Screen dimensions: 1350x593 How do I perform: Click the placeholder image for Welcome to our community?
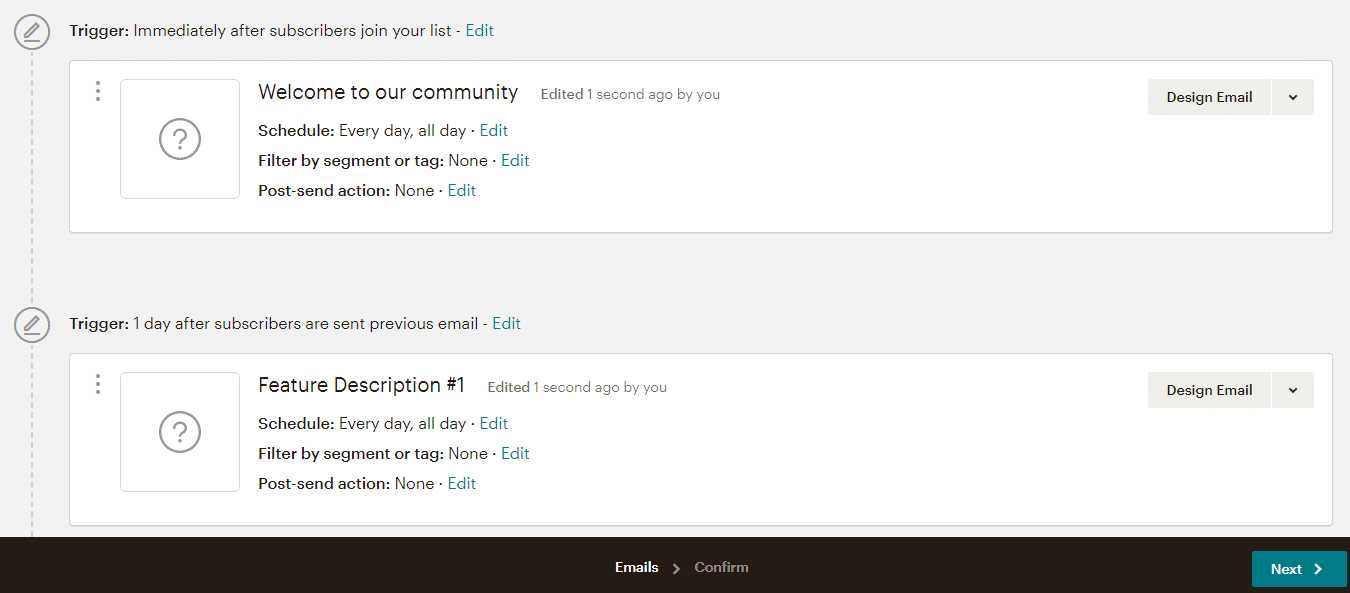[x=179, y=139]
